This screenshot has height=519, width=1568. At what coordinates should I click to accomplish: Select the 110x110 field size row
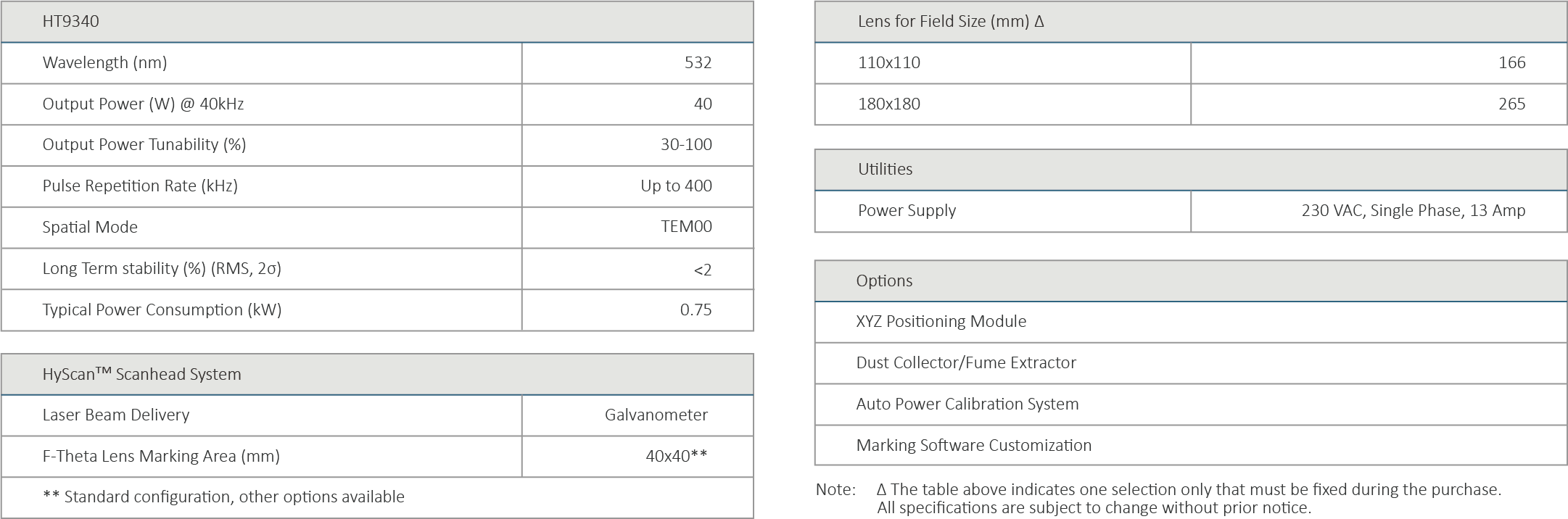tap(888, 62)
